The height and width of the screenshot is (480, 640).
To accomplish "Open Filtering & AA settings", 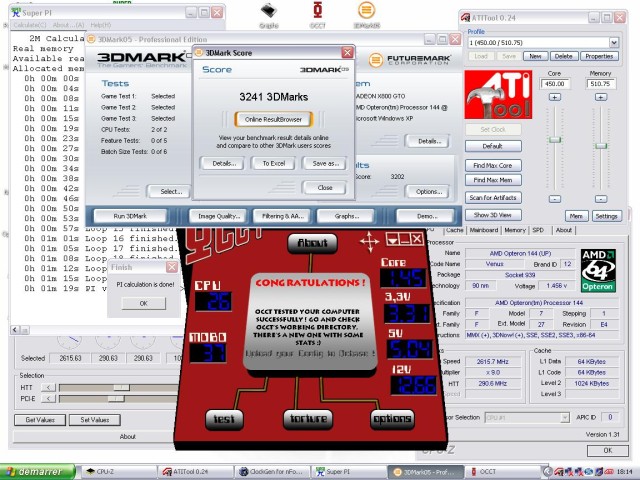I will [282, 216].
